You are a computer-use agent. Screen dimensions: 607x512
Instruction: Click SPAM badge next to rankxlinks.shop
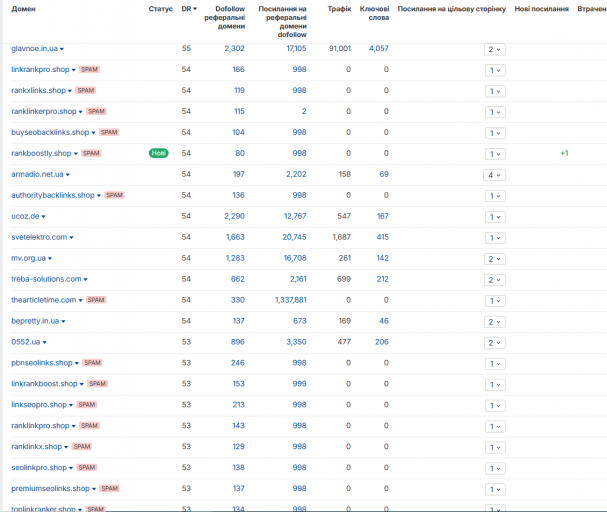coord(86,91)
